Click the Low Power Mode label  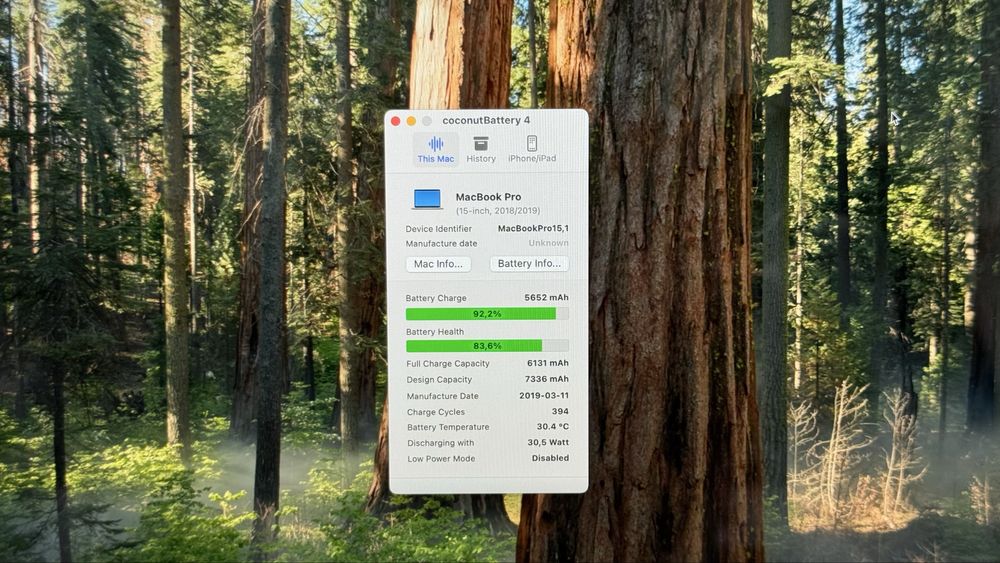point(441,458)
